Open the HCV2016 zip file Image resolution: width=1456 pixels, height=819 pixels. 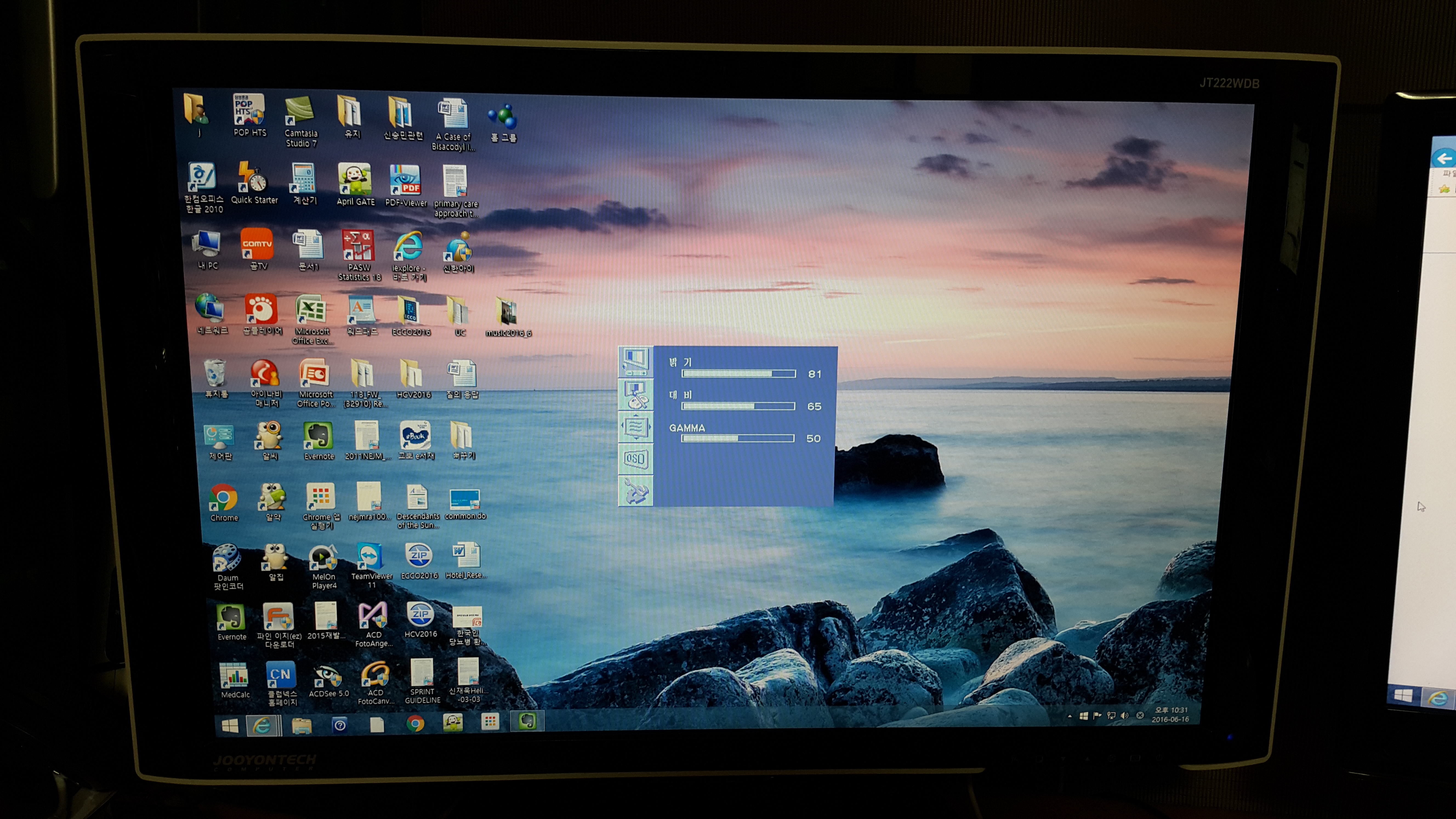pos(420,619)
